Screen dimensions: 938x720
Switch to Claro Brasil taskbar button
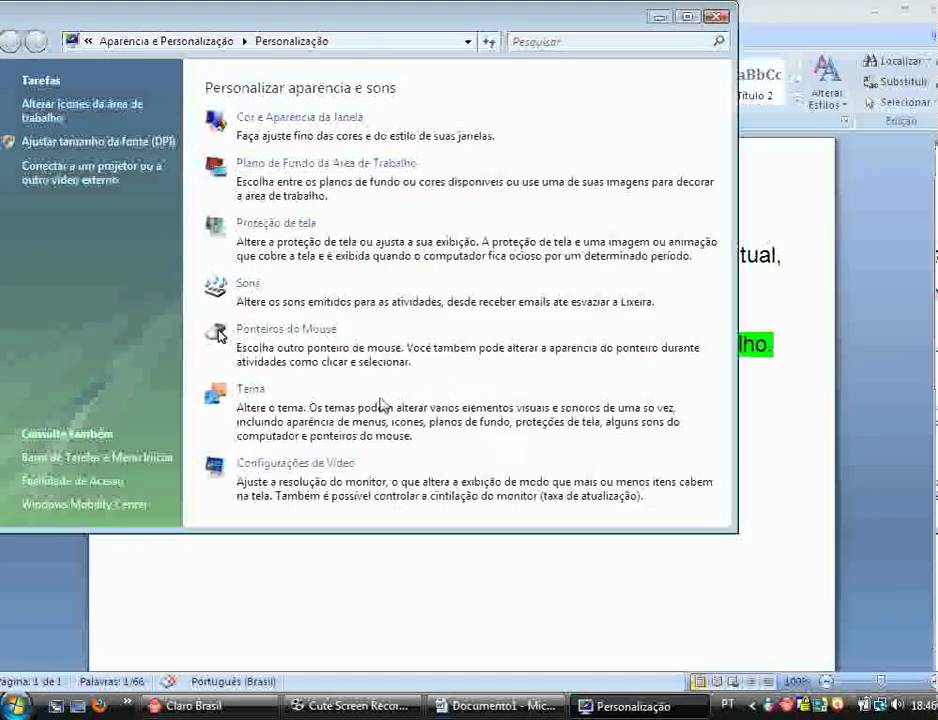pyautogui.click(x=210, y=706)
